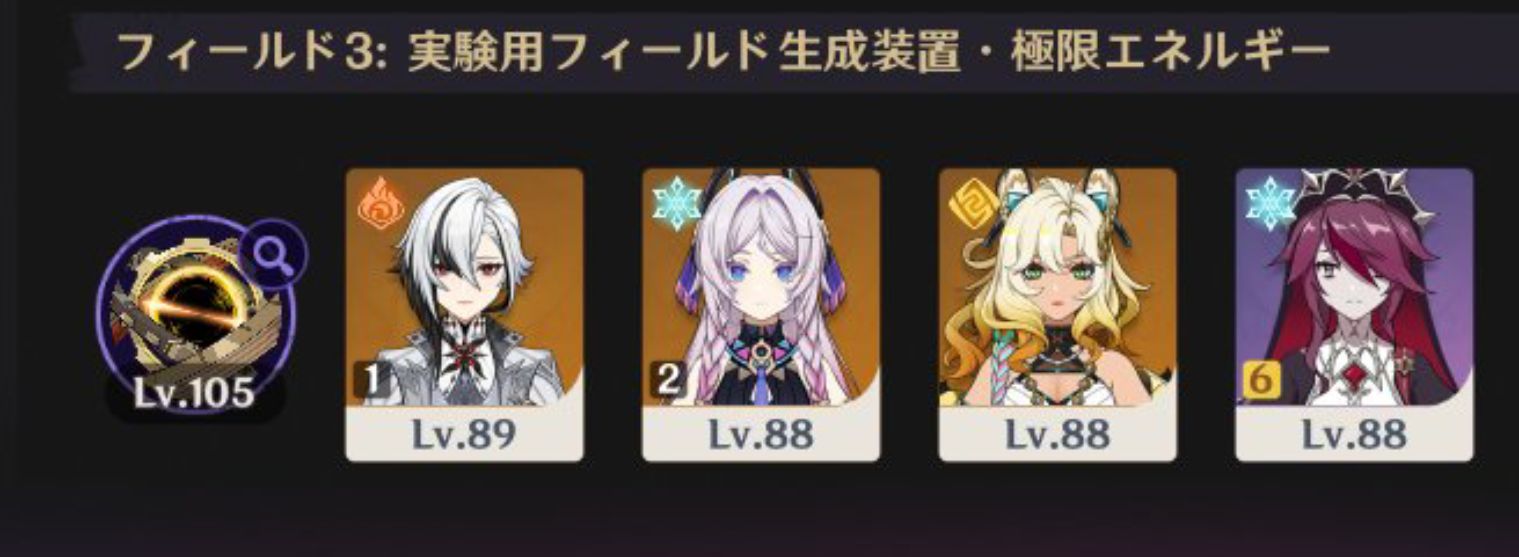Click the Lv.105 label under the boss
Image resolution: width=1519 pixels, height=557 pixels.
click(x=195, y=394)
